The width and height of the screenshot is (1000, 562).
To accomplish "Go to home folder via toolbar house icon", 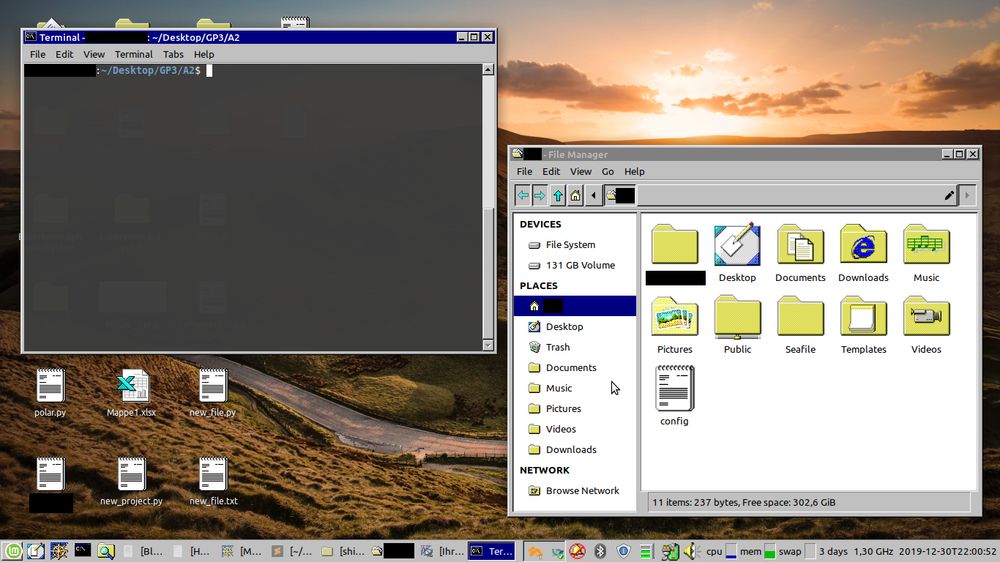I will click(x=575, y=195).
